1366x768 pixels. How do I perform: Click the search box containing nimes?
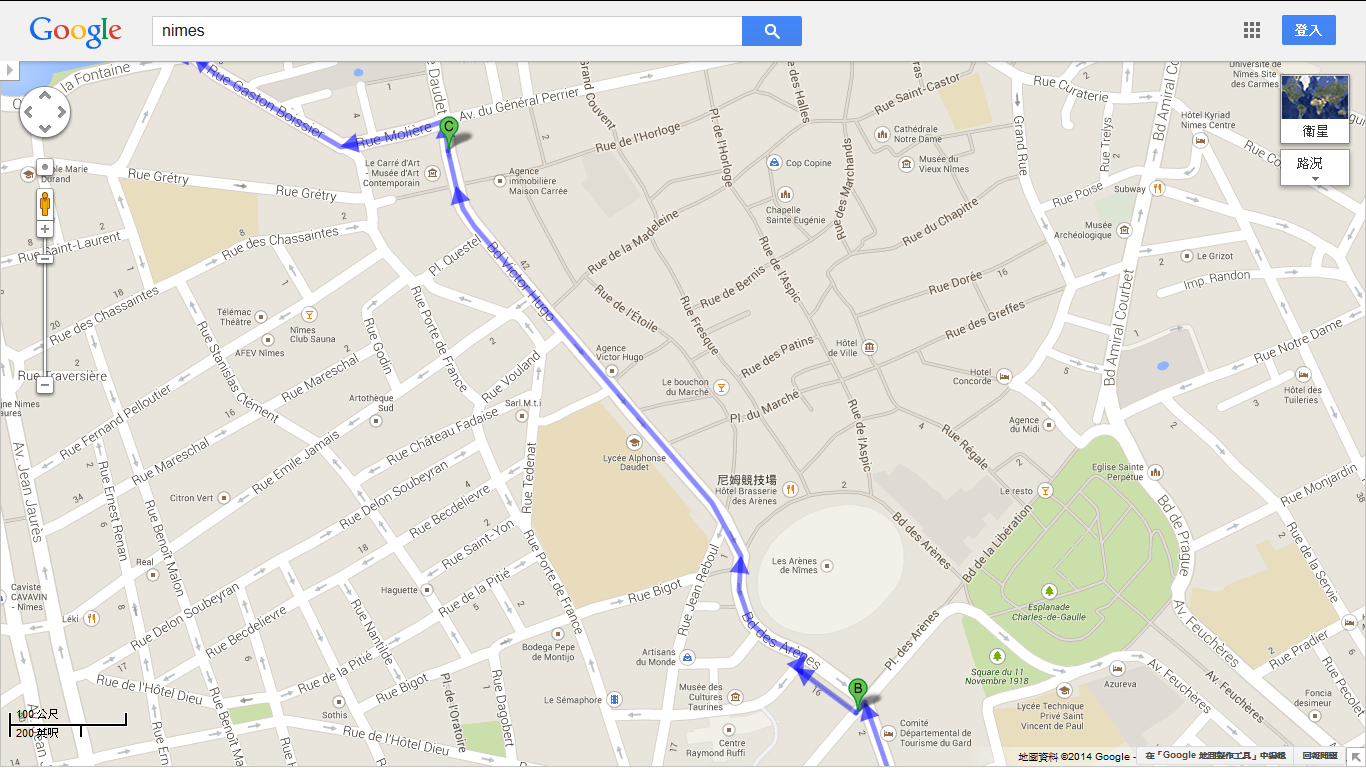[x=447, y=31]
